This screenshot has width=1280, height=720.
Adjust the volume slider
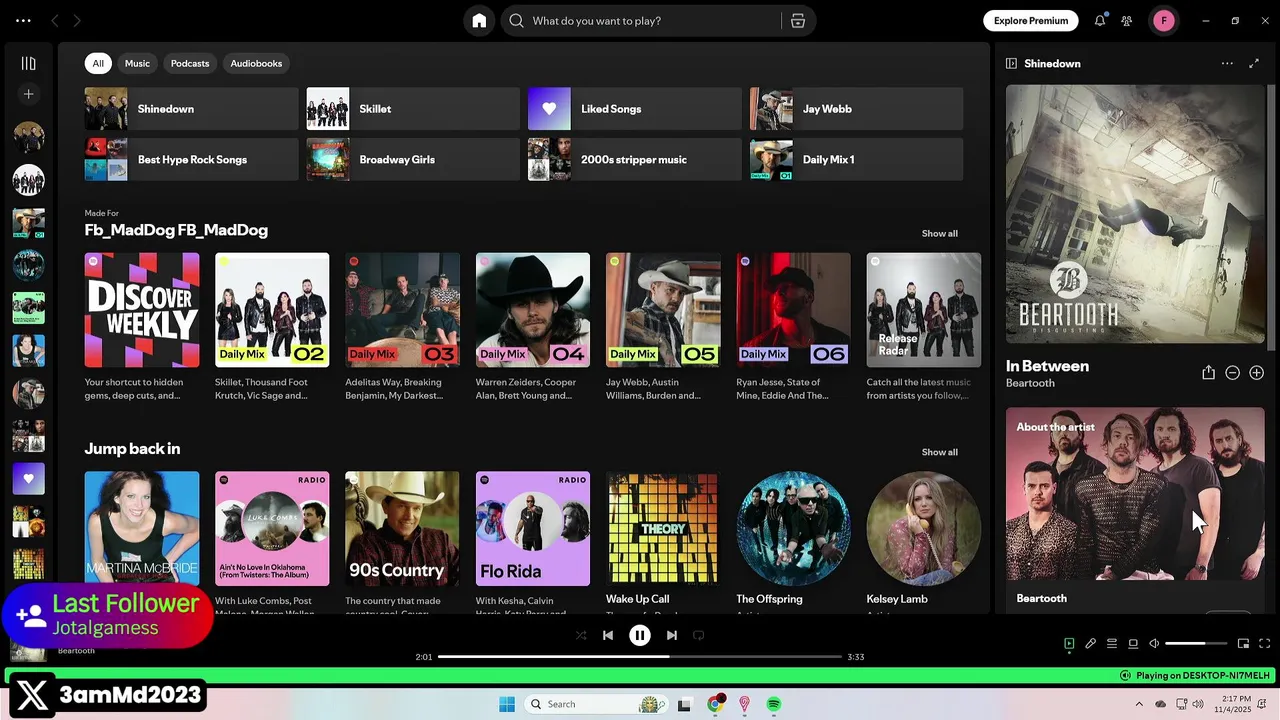[x=1196, y=644]
